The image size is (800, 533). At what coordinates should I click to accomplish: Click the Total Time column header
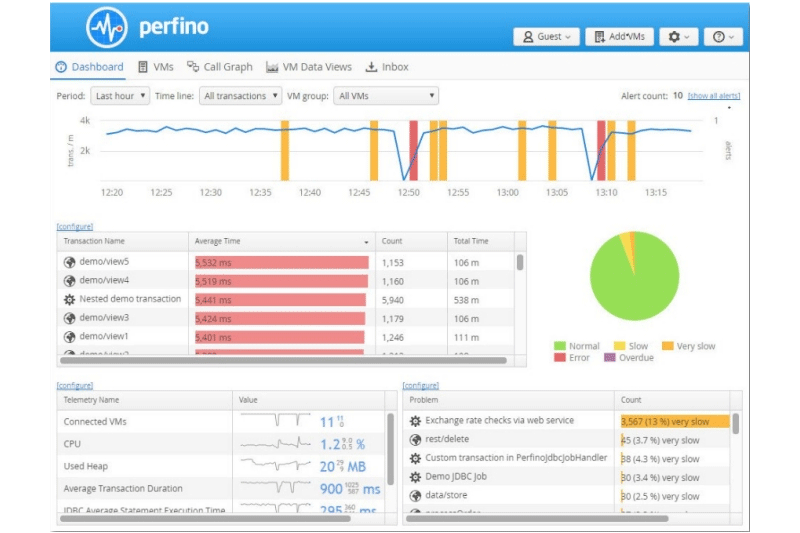[481, 241]
